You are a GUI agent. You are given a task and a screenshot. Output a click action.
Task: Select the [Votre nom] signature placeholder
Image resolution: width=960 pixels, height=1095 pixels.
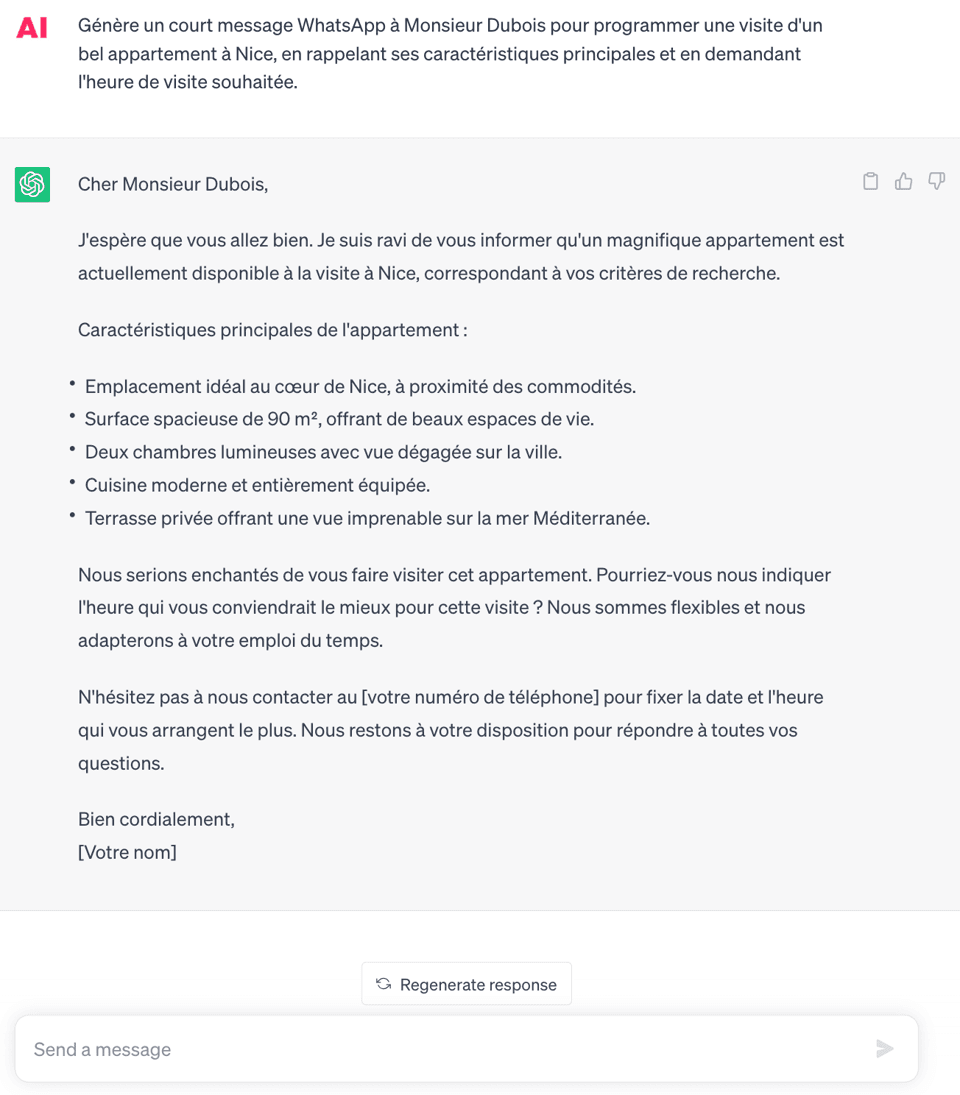click(127, 852)
